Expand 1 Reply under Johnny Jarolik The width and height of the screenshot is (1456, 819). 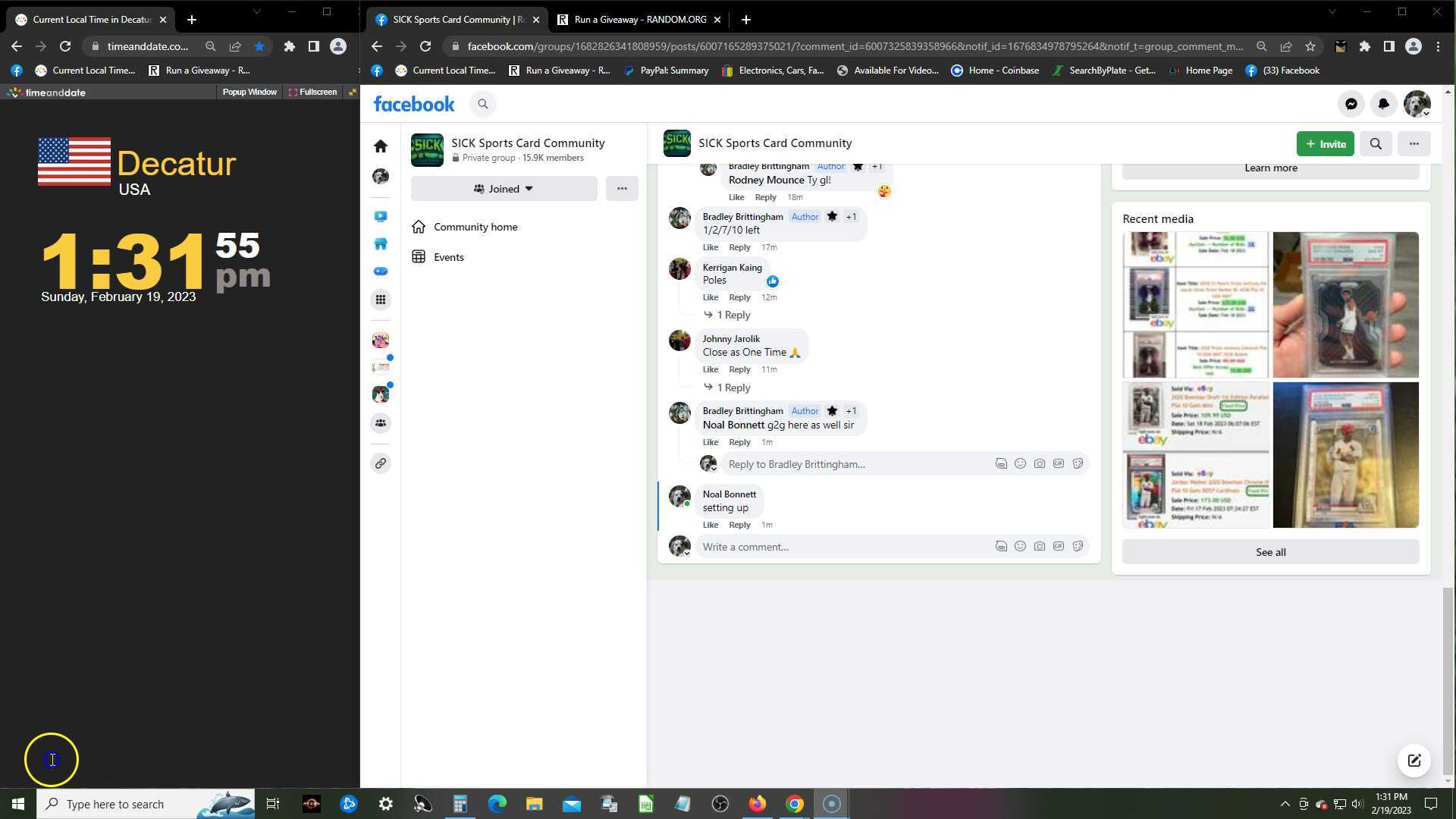(733, 388)
